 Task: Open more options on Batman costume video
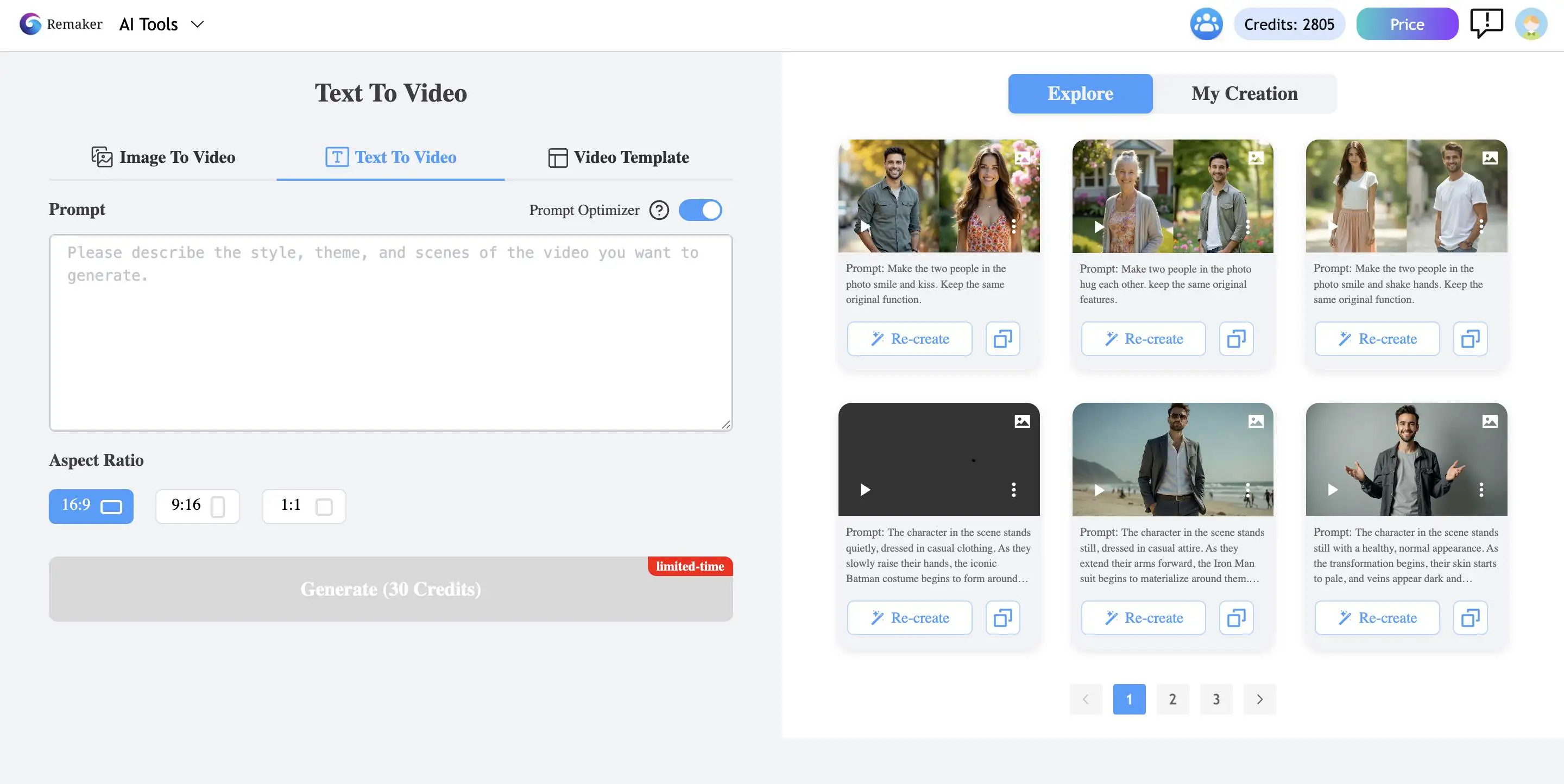tap(1013, 490)
